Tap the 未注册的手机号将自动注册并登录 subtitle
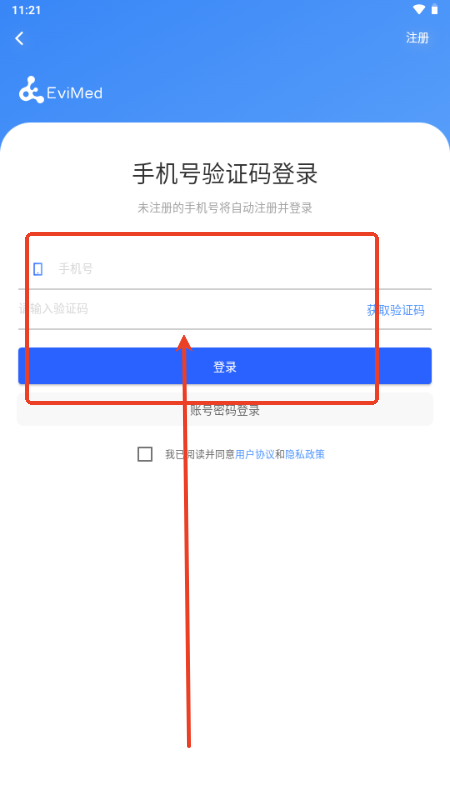This screenshot has height=800, width=450. coord(225,208)
